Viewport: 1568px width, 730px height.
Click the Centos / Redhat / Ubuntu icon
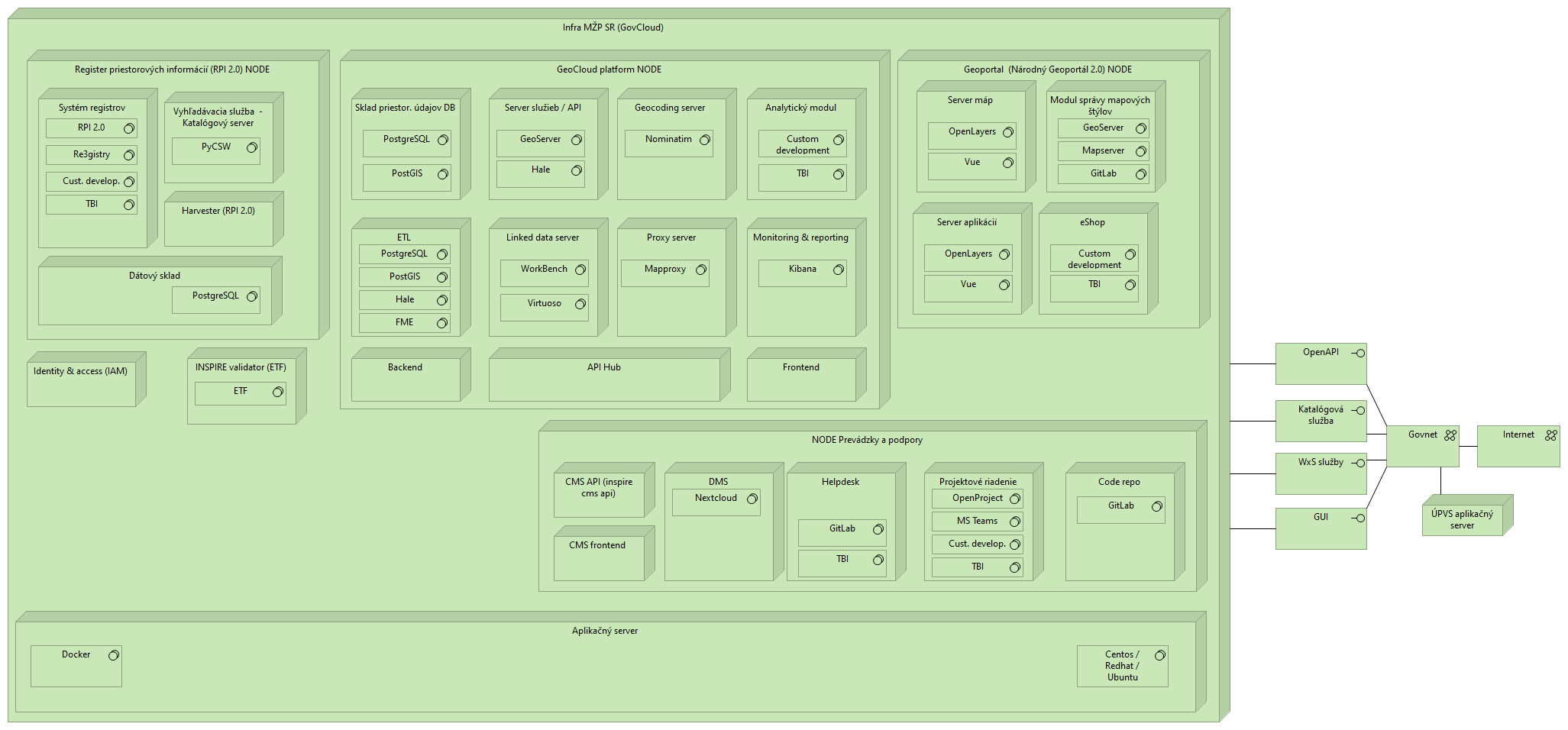pyautogui.click(x=1160, y=655)
